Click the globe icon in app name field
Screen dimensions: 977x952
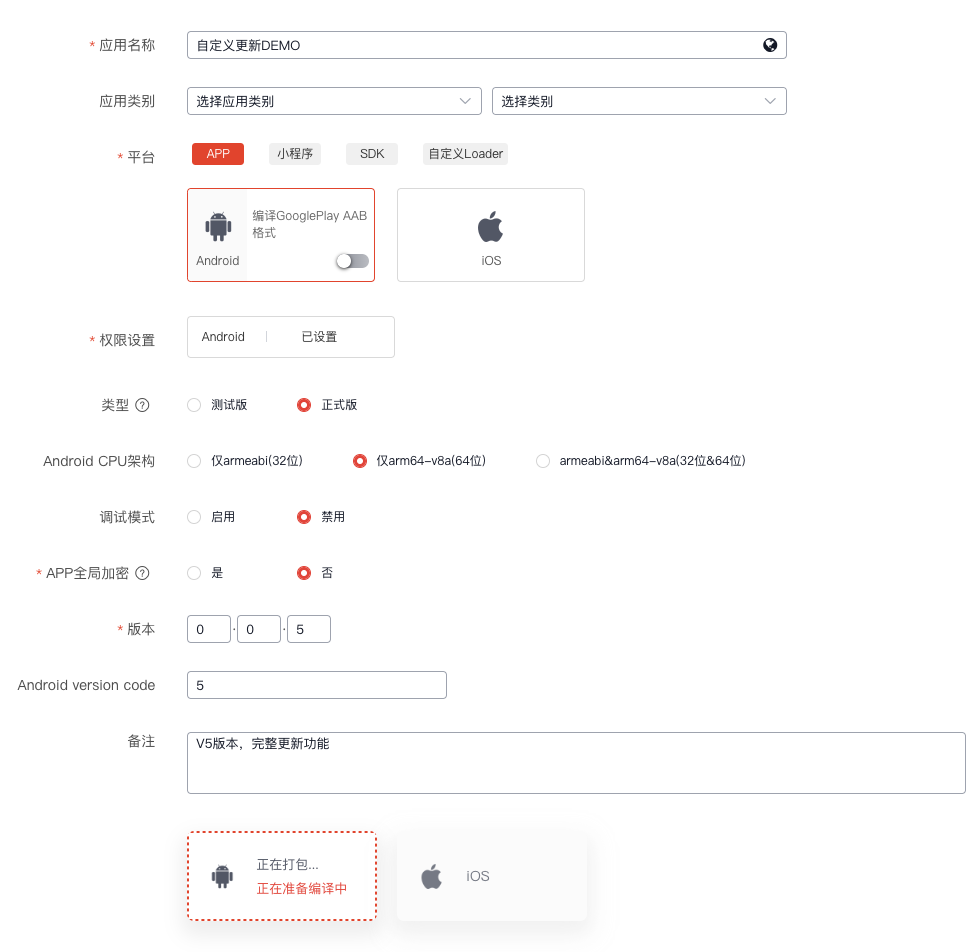(770, 45)
